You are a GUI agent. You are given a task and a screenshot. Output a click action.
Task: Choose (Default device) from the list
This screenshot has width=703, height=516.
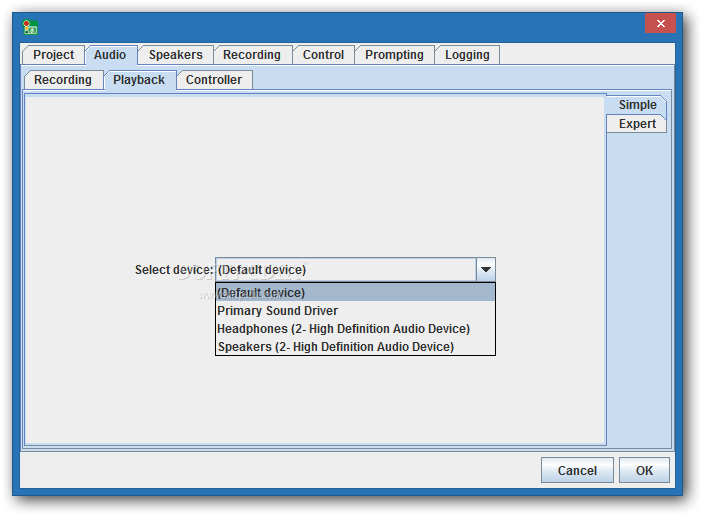point(356,293)
